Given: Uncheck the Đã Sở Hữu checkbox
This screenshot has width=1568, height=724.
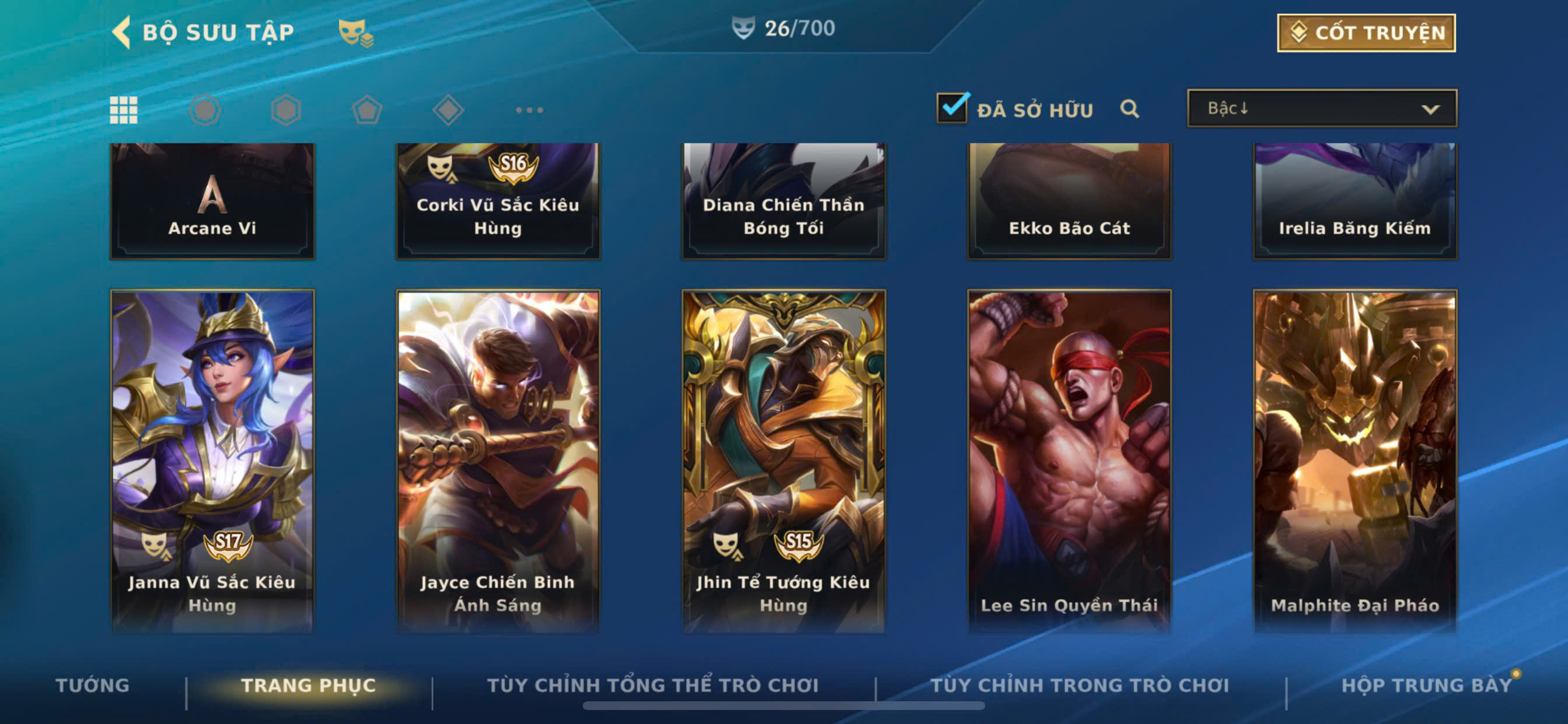Looking at the screenshot, I should 952,108.
